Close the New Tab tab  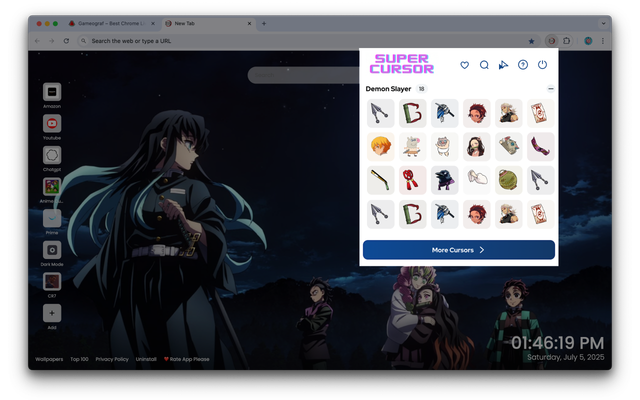pyautogui.click(x=249, y=24)
